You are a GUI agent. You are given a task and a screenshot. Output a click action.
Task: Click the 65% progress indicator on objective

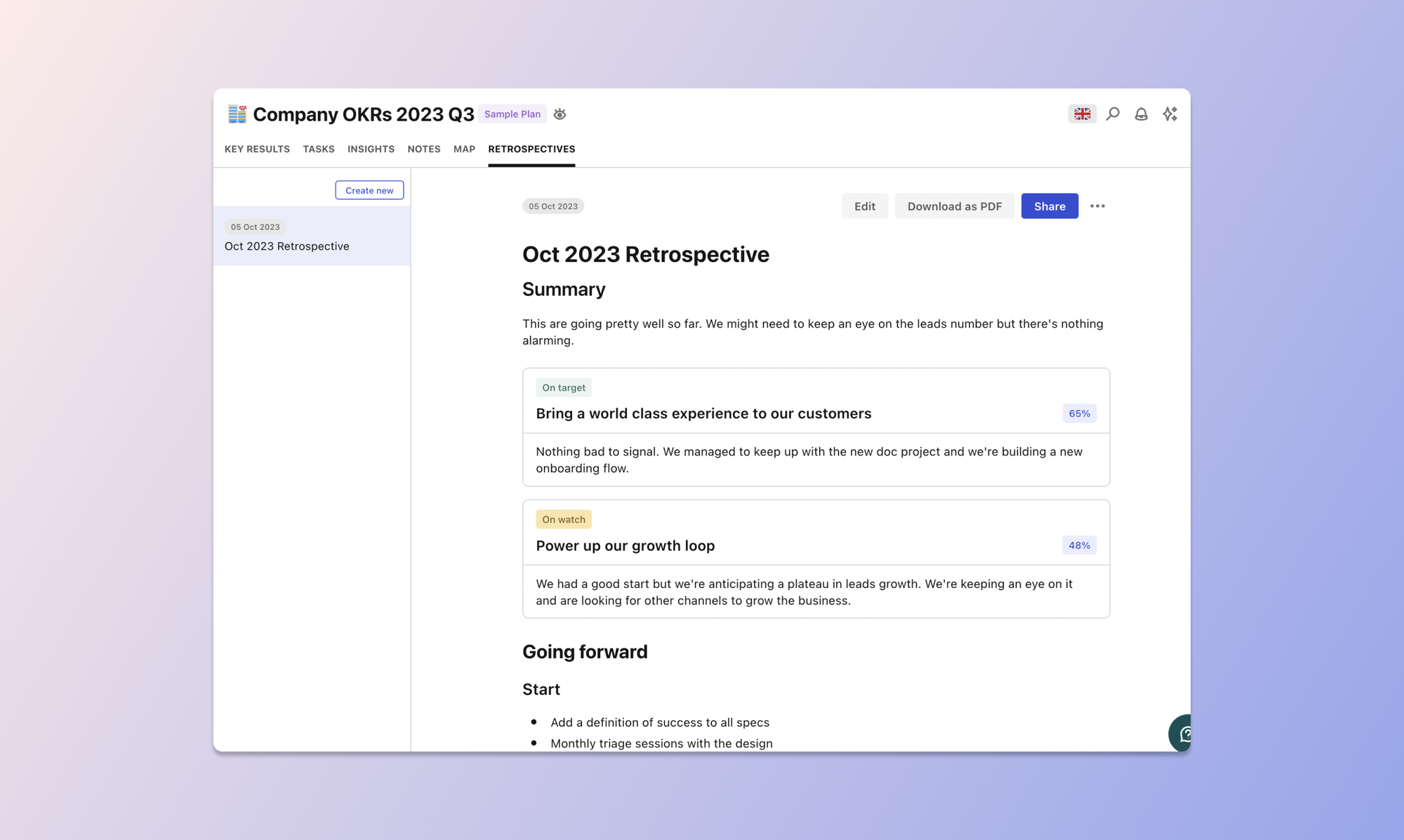[1080, 413]
